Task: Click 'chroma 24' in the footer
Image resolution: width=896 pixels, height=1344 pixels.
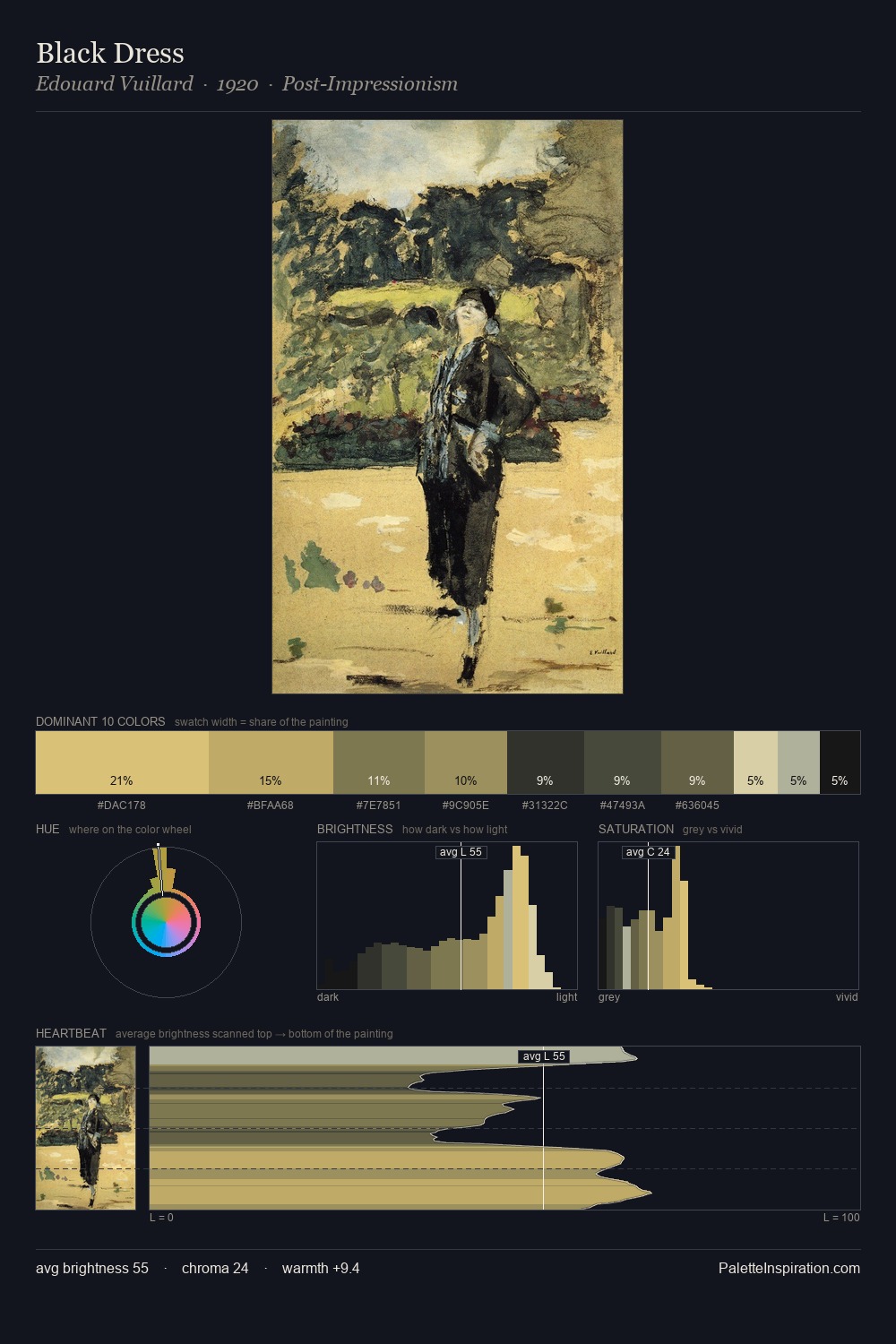Action: (215, 1269)
